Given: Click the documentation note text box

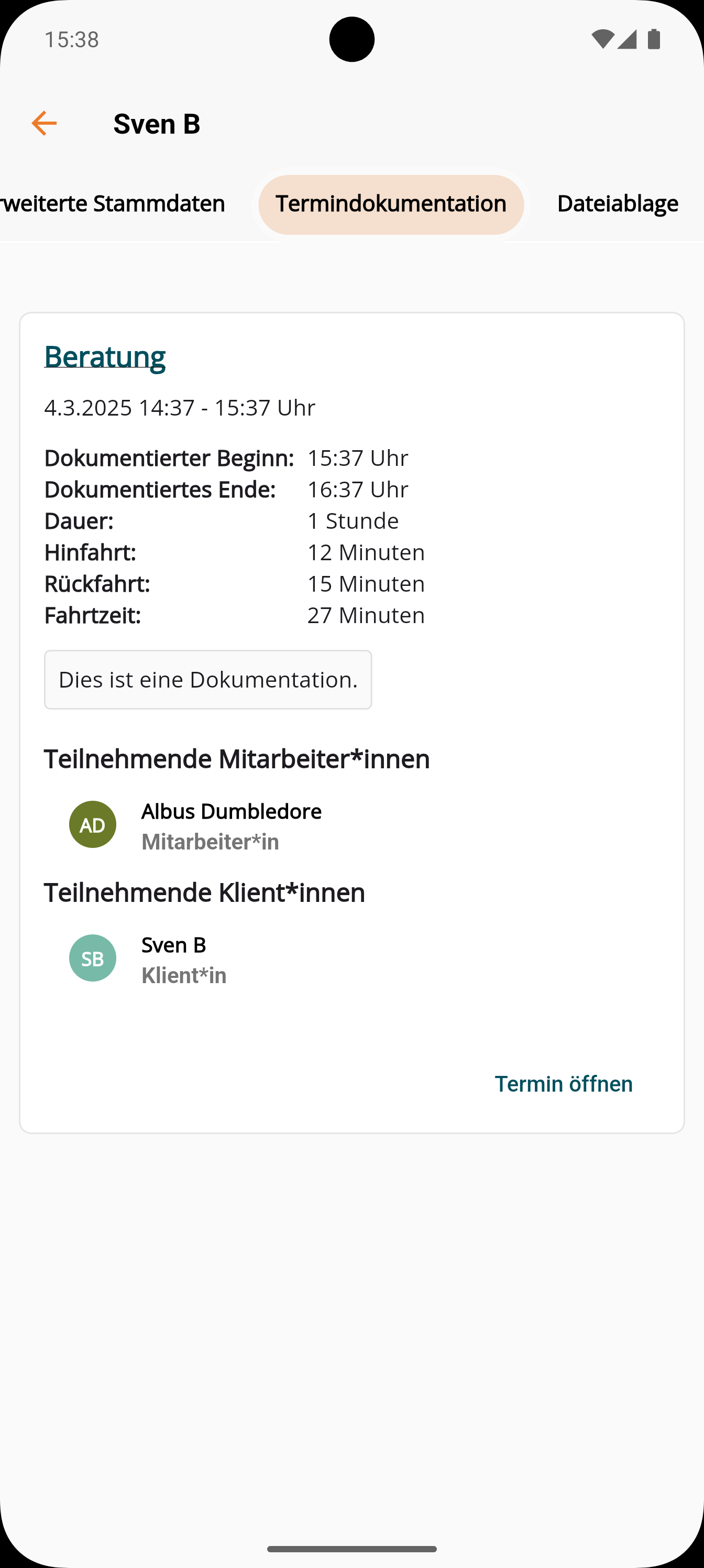Looking at the screenshot, I should (x=207, y=679).
